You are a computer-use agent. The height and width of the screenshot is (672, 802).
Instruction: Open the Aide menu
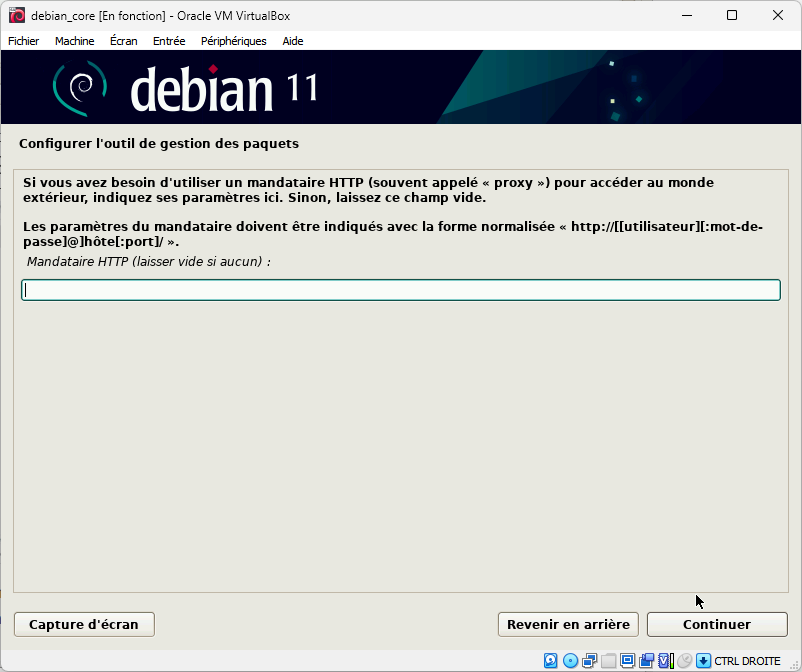(x=293, y=41)
